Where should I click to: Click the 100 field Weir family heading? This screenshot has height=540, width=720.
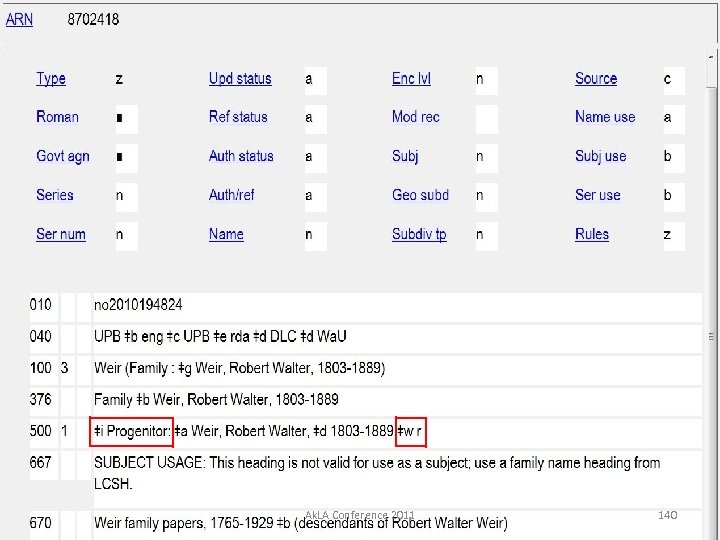(239, 368)
